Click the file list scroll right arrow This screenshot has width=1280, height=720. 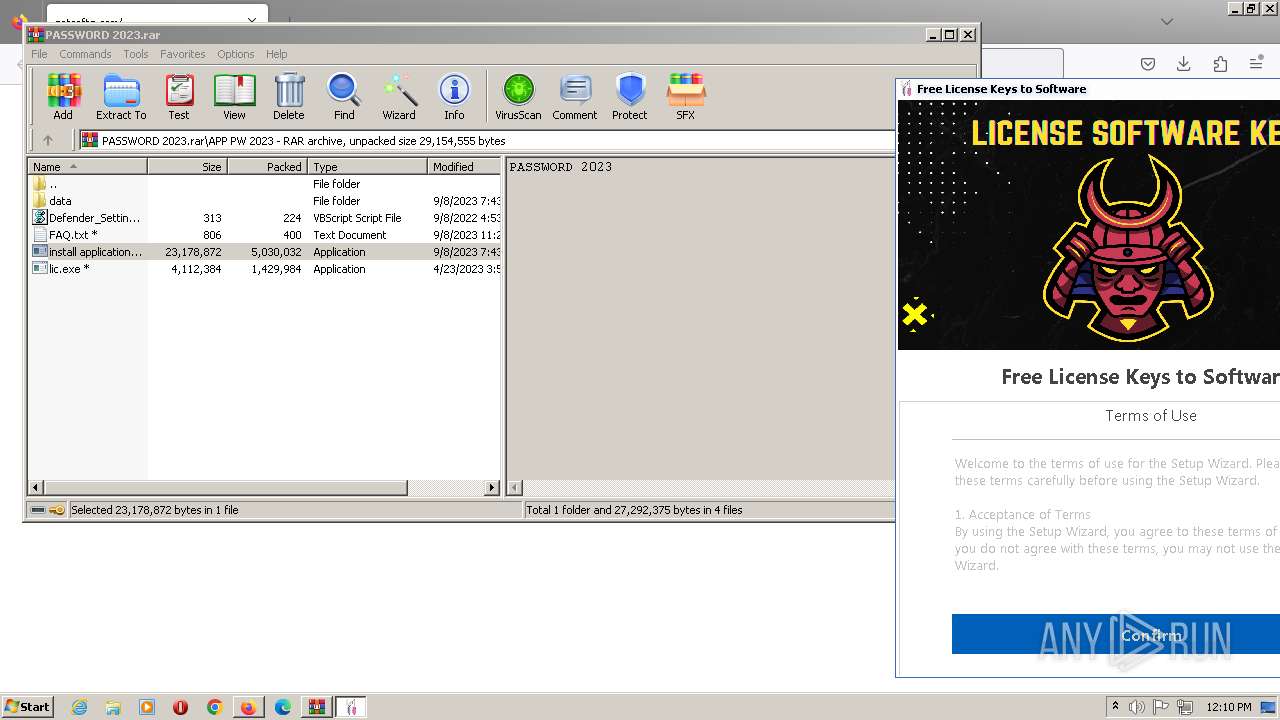coord(492,488)
